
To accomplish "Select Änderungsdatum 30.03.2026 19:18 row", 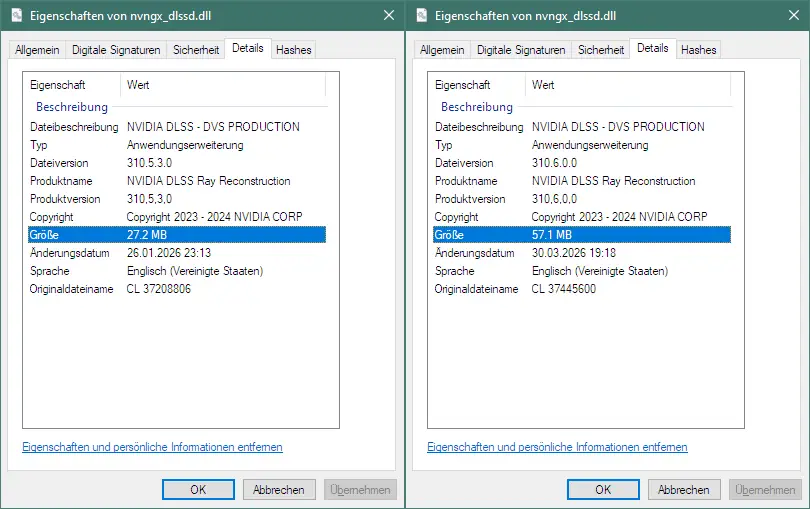I will pyautogui.click(x=582, y=253).
